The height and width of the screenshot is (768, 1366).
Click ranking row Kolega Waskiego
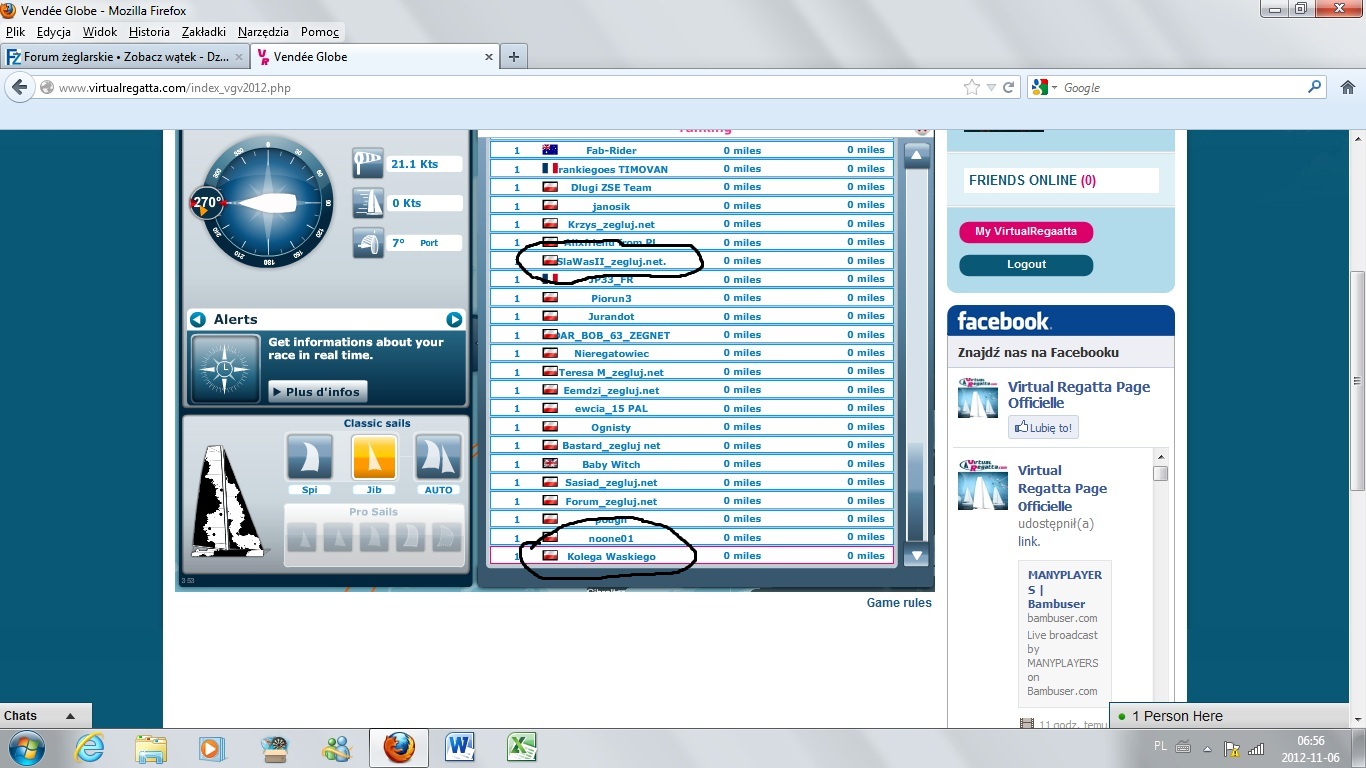point(691,556)
